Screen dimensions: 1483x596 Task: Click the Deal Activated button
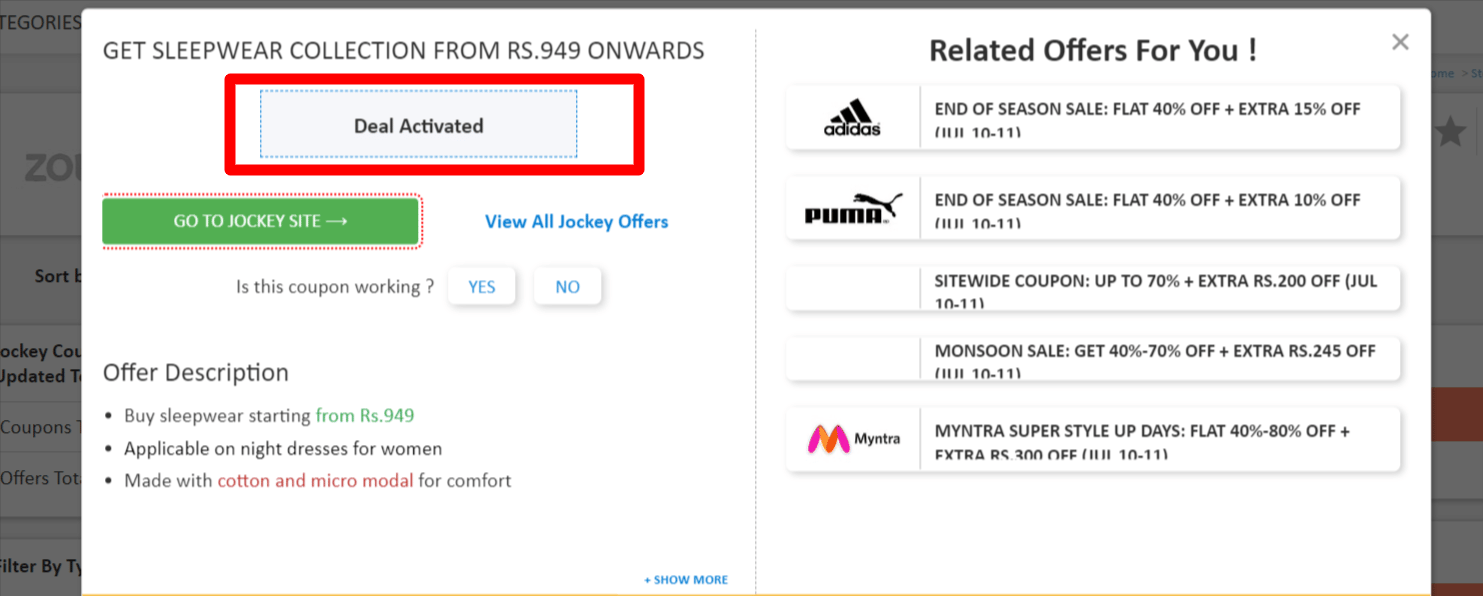[x=418, y=125]
